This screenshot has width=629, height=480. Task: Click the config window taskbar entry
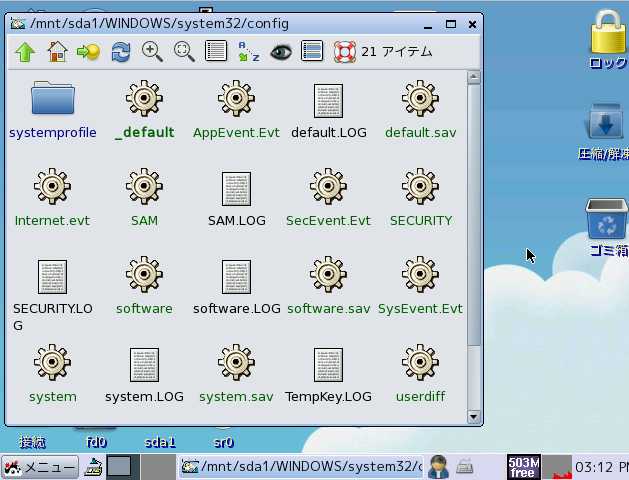pos(300,467)
